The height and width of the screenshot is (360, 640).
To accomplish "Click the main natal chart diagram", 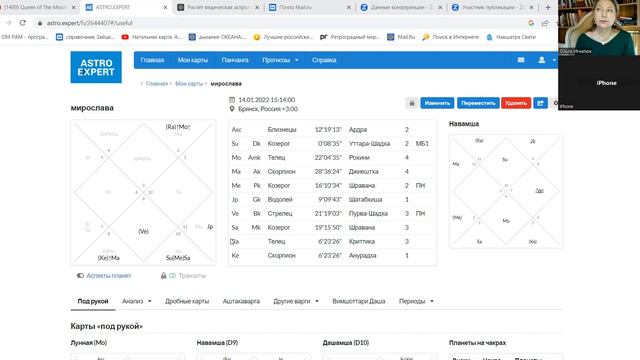I will pyautogui.click(x=143, y=192).
